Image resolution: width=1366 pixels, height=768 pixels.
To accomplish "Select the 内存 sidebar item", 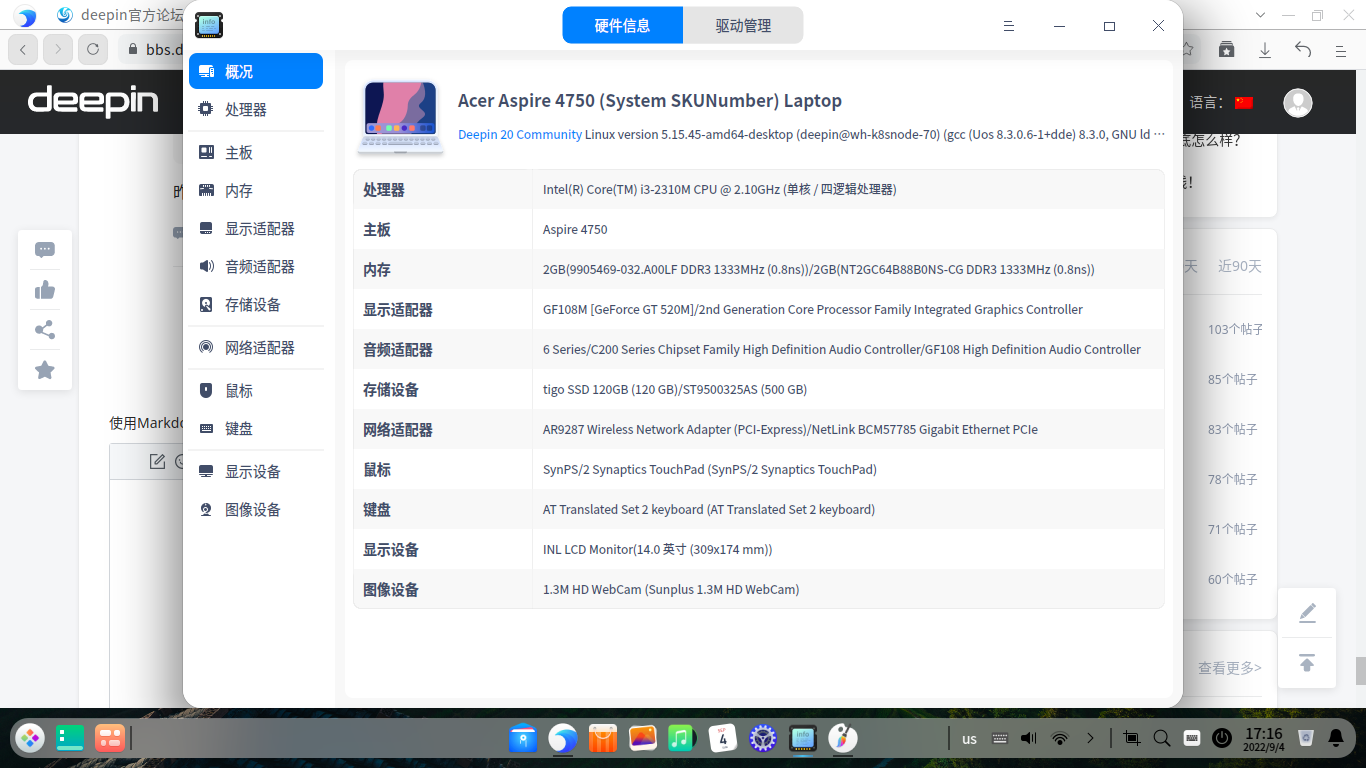I will pyautogui.click(x=240, y=189).
